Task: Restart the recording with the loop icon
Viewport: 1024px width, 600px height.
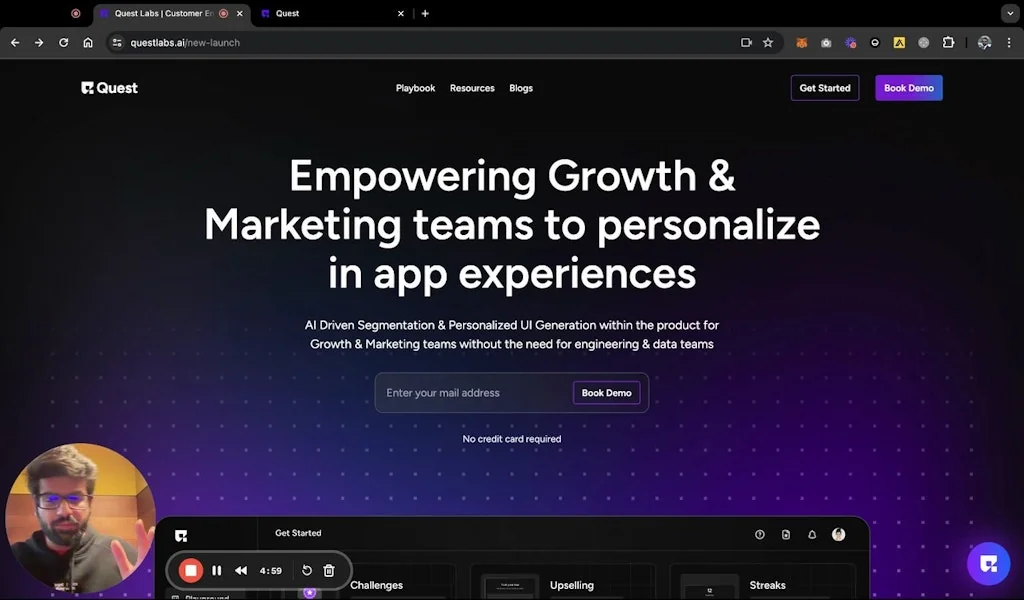Action: [x=307, y=570]
